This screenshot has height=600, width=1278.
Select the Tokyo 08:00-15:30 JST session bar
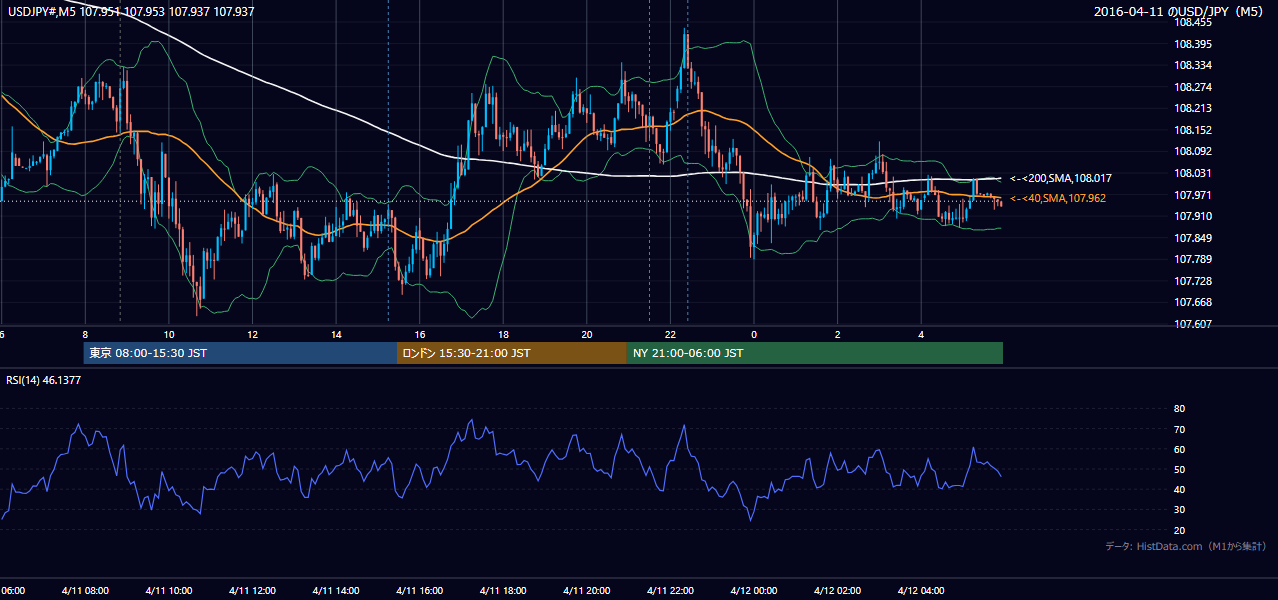240,353
